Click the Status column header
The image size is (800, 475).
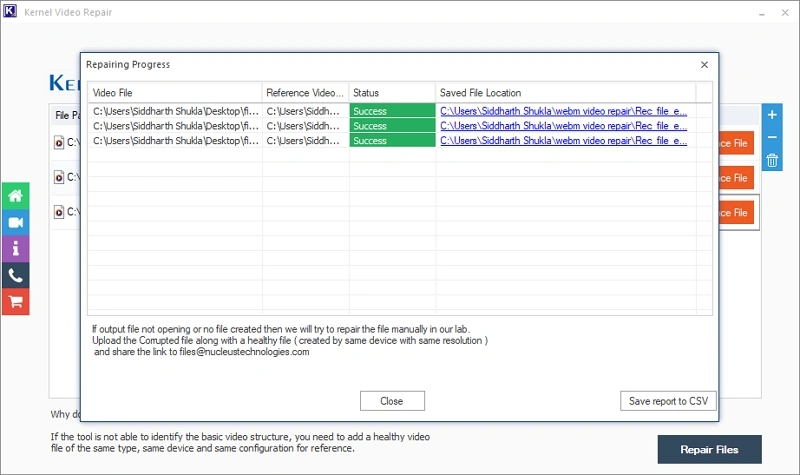(x=392, y=93)
